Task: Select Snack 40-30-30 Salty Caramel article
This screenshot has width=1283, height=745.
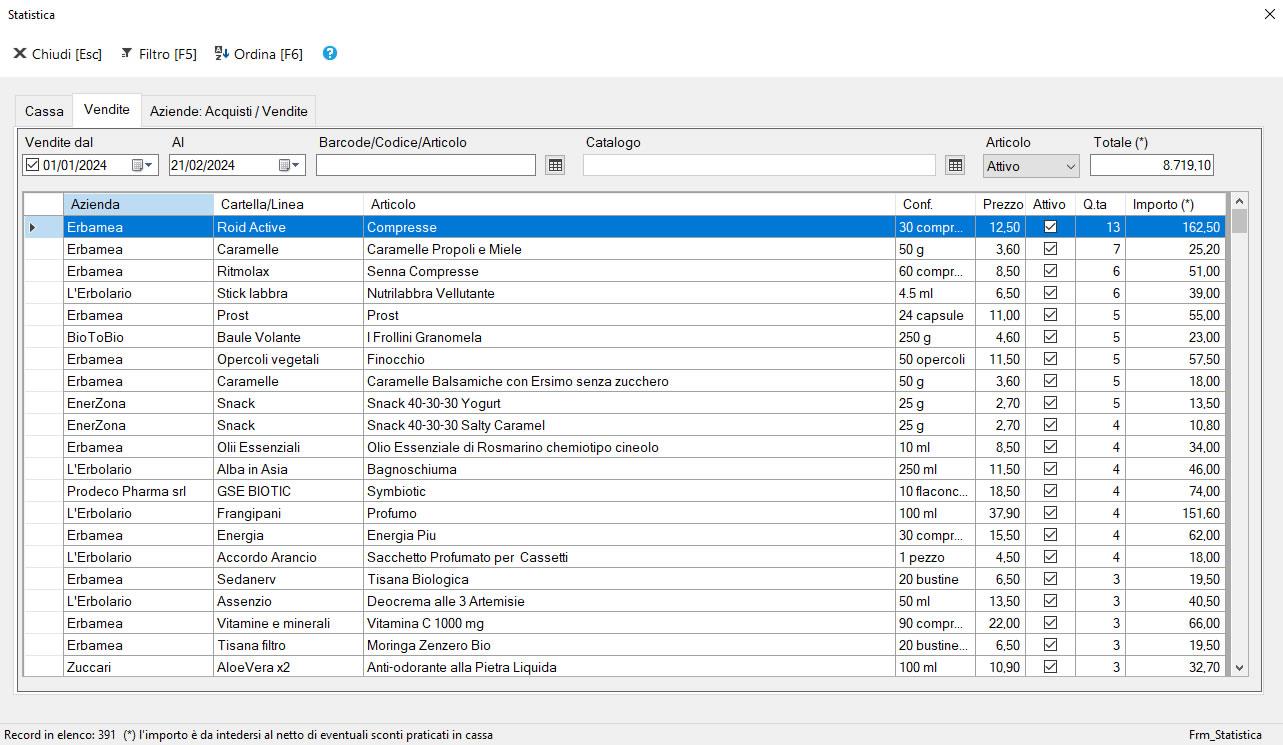Action: pos(629,425)
